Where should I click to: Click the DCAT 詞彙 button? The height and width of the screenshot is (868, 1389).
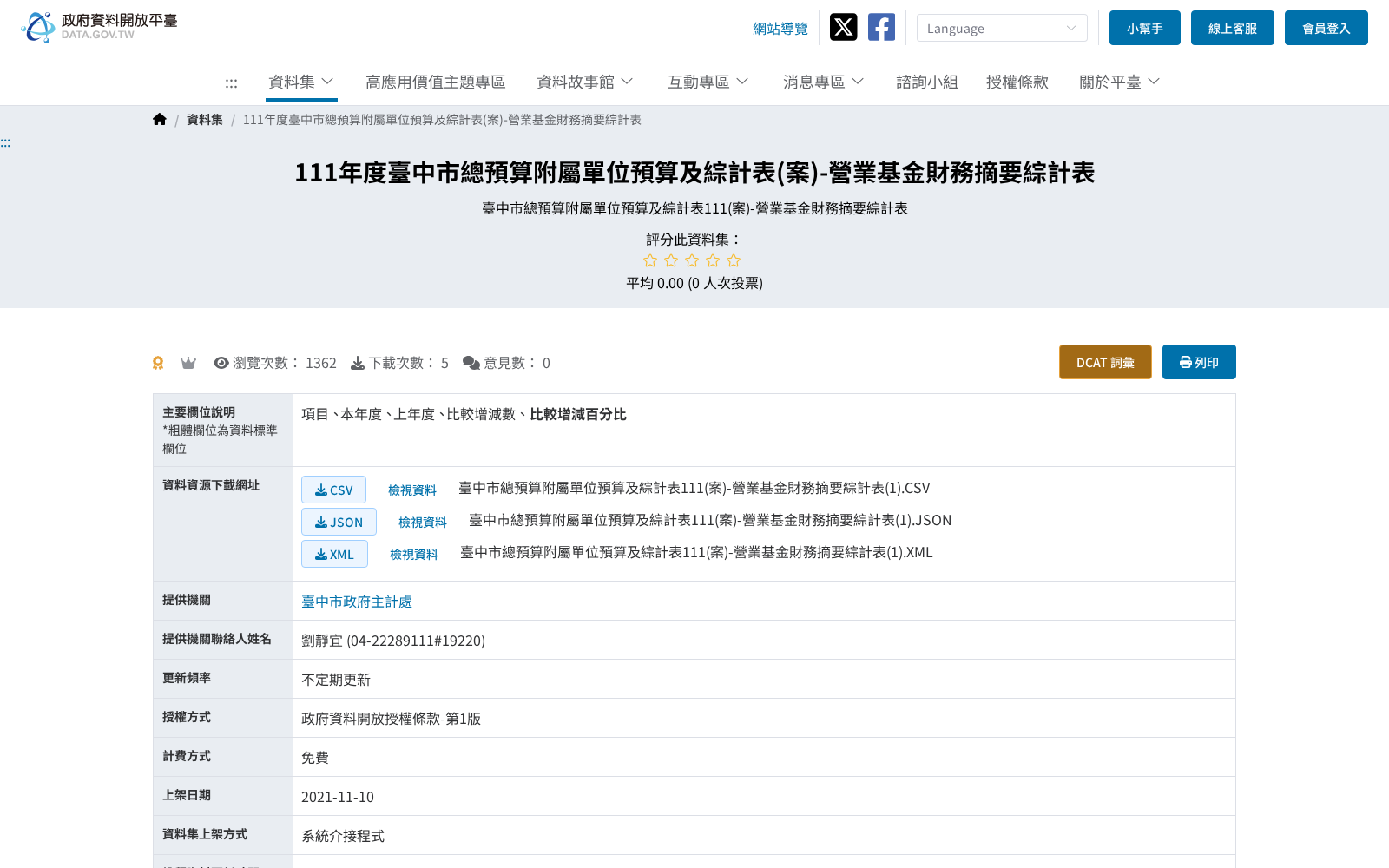[x=1105, y=362]
